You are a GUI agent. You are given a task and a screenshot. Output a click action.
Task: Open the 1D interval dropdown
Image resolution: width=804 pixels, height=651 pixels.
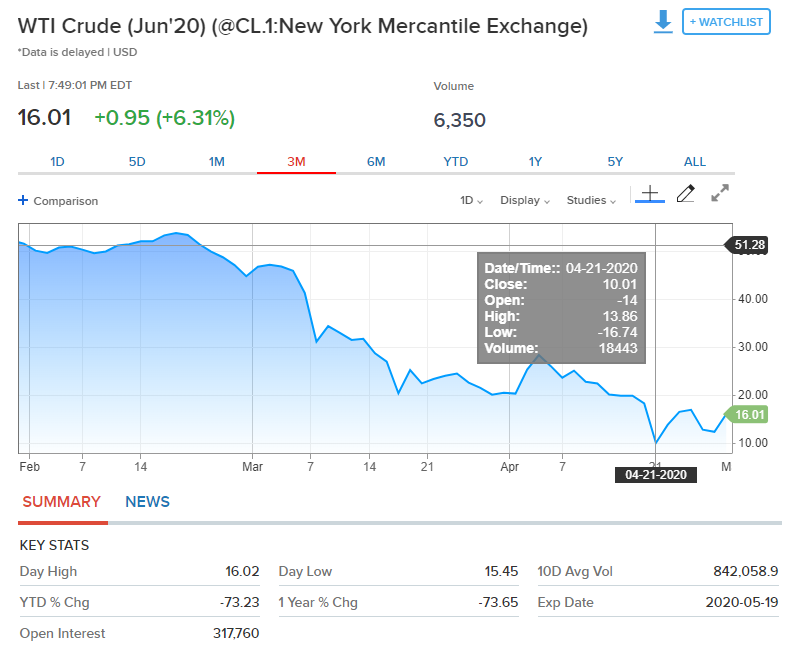471,200
